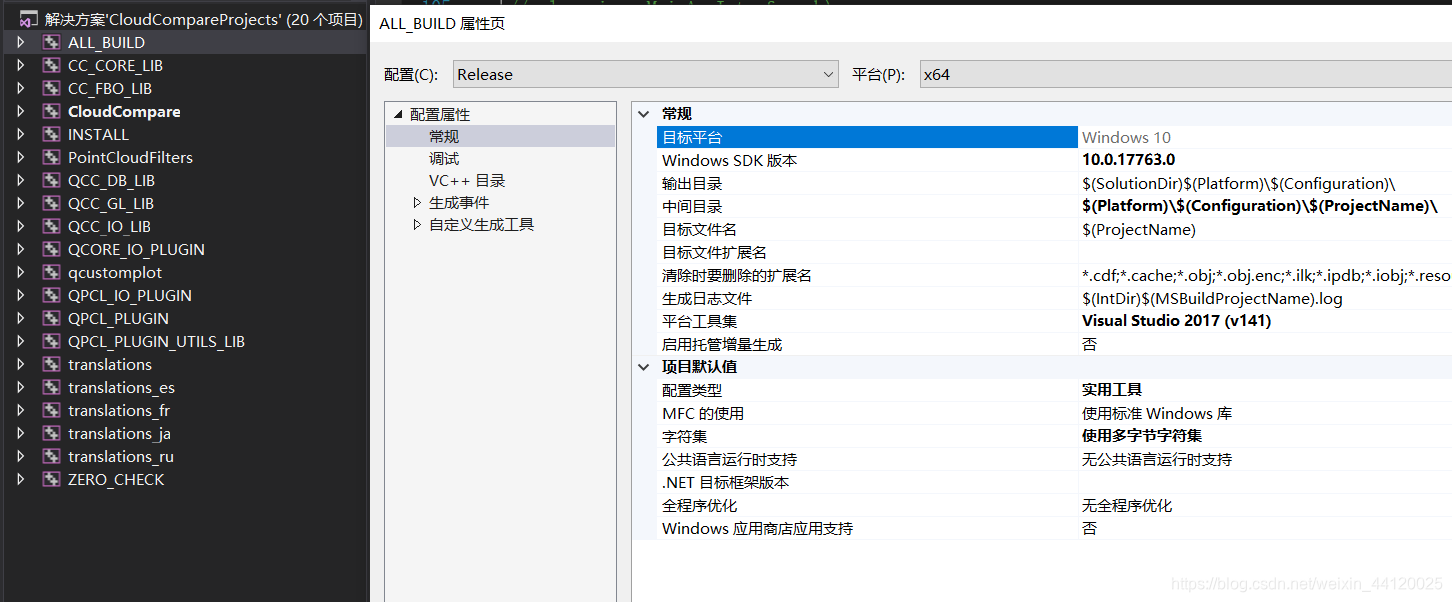Click the QPCL_PLUGIN project icon
The height and width of the screenshot is (602, 1452).
(x=51, y=318)
